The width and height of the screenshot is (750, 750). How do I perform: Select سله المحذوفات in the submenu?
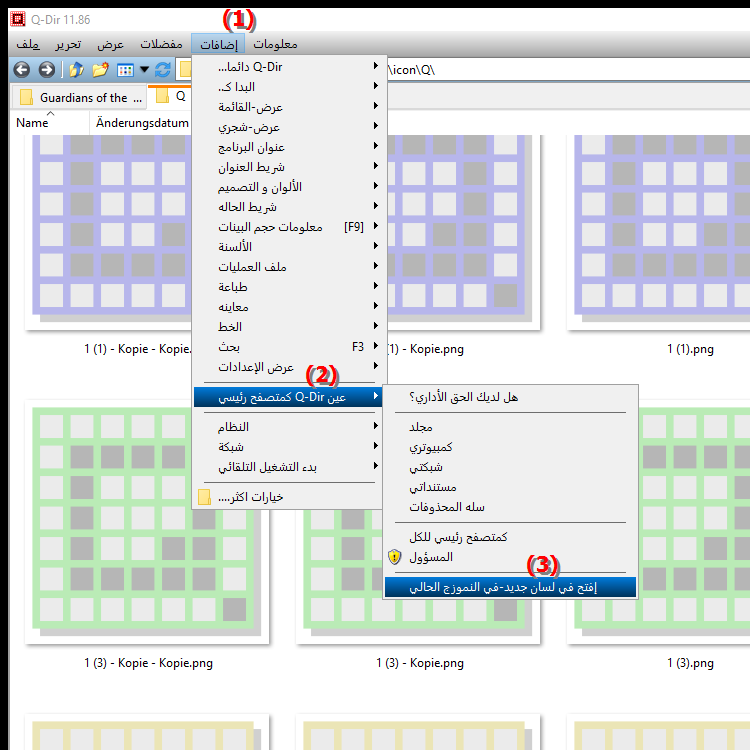pyautogui.click(x=510, y=507)
